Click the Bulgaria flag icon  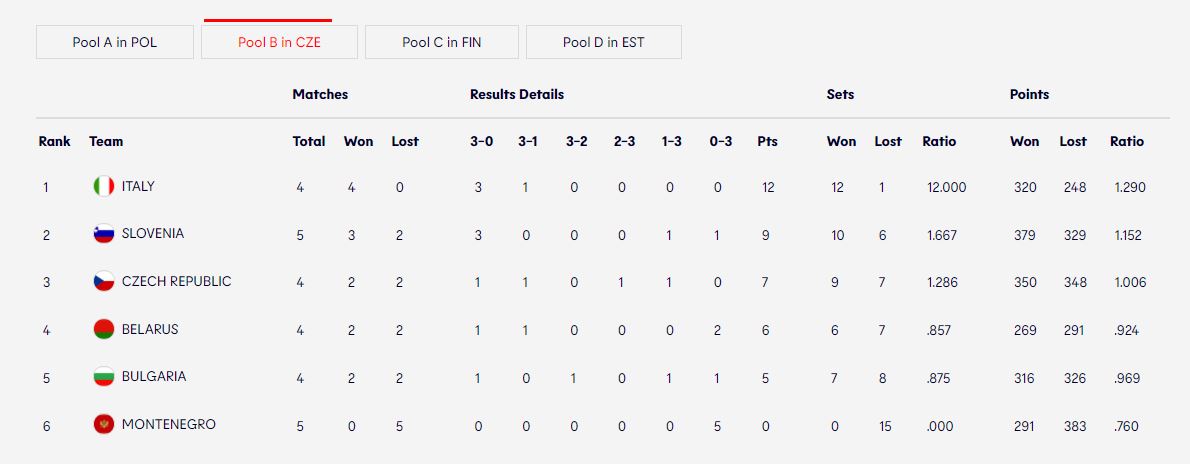104,377
